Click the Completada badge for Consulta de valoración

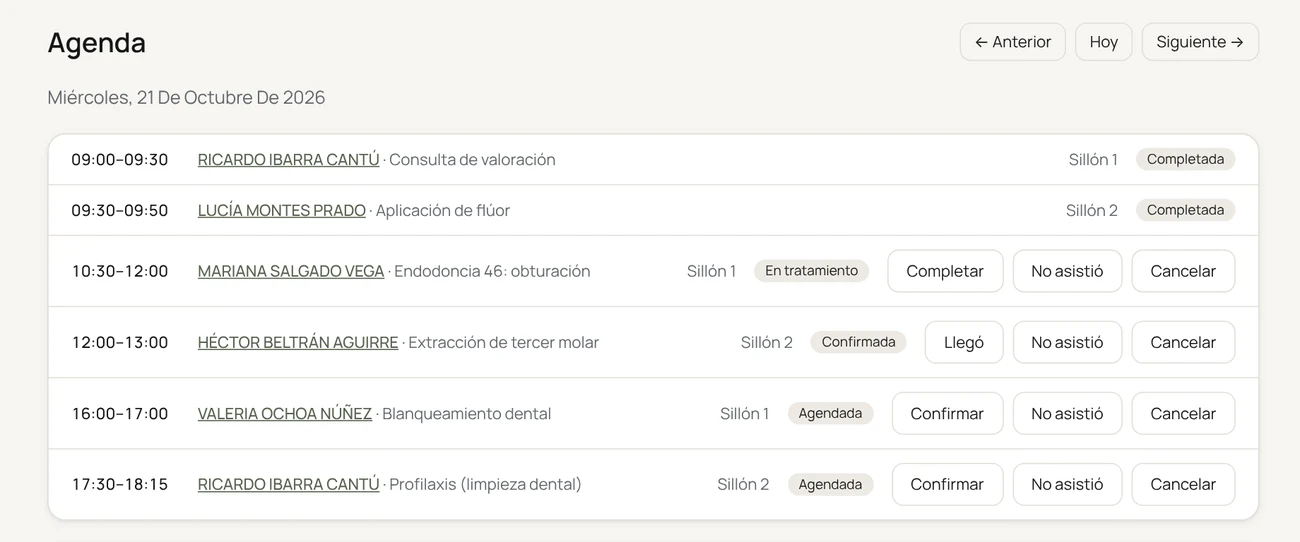point(1185,159)
